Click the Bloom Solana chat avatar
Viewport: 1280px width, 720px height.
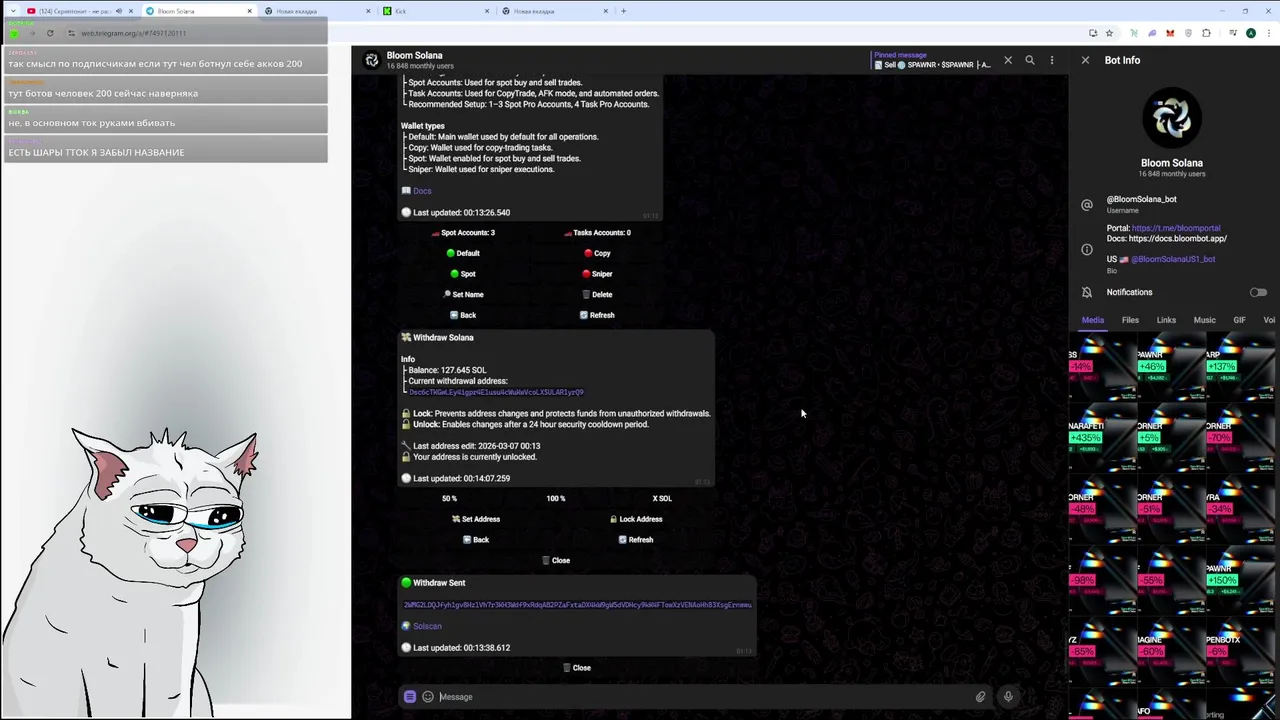click(372, 60)
